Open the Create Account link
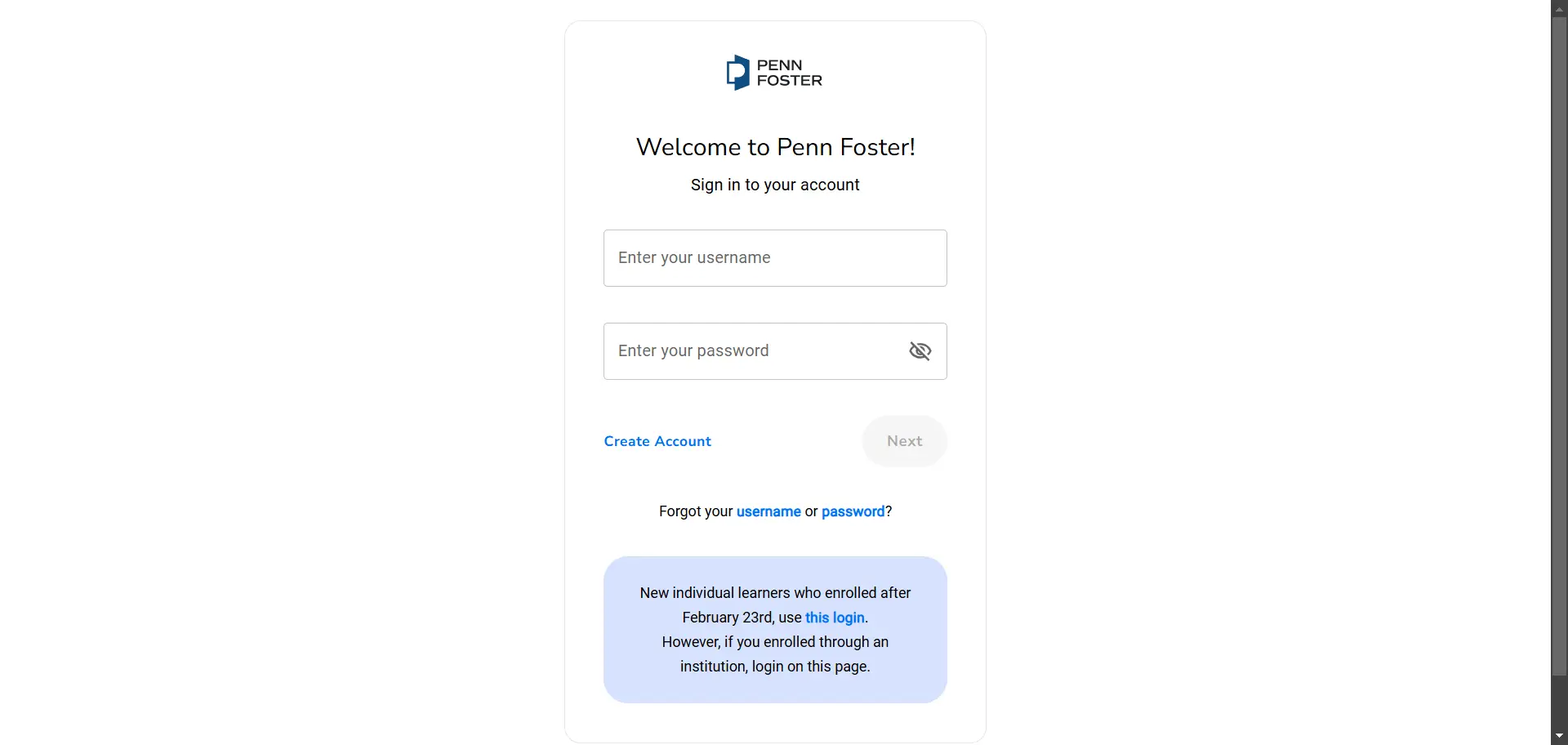This screenshot has height=745, width=1568. tap(657, 441)
